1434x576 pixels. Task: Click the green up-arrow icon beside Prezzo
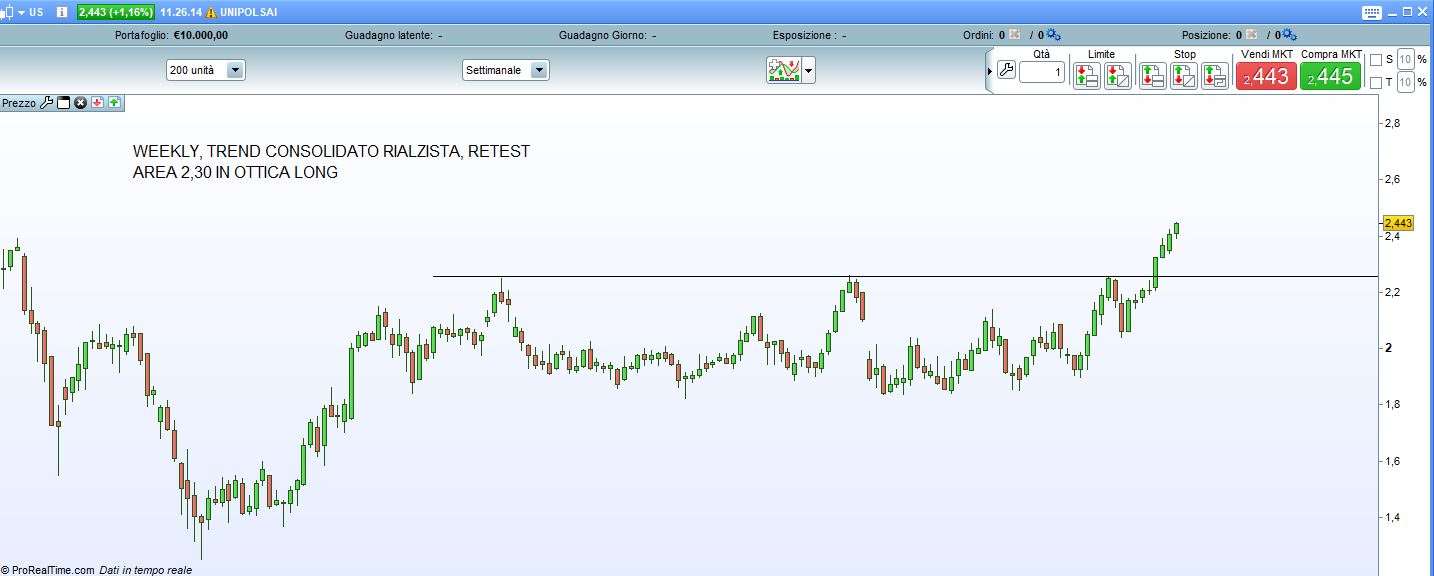coord(114,103)
